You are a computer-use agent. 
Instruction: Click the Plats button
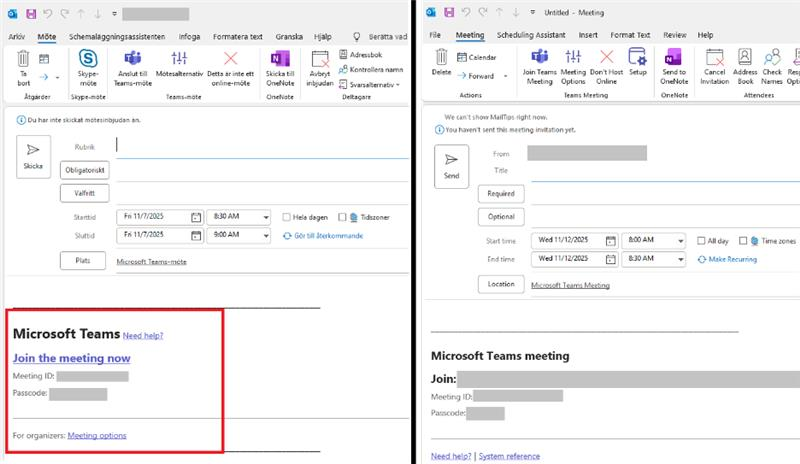83,260
